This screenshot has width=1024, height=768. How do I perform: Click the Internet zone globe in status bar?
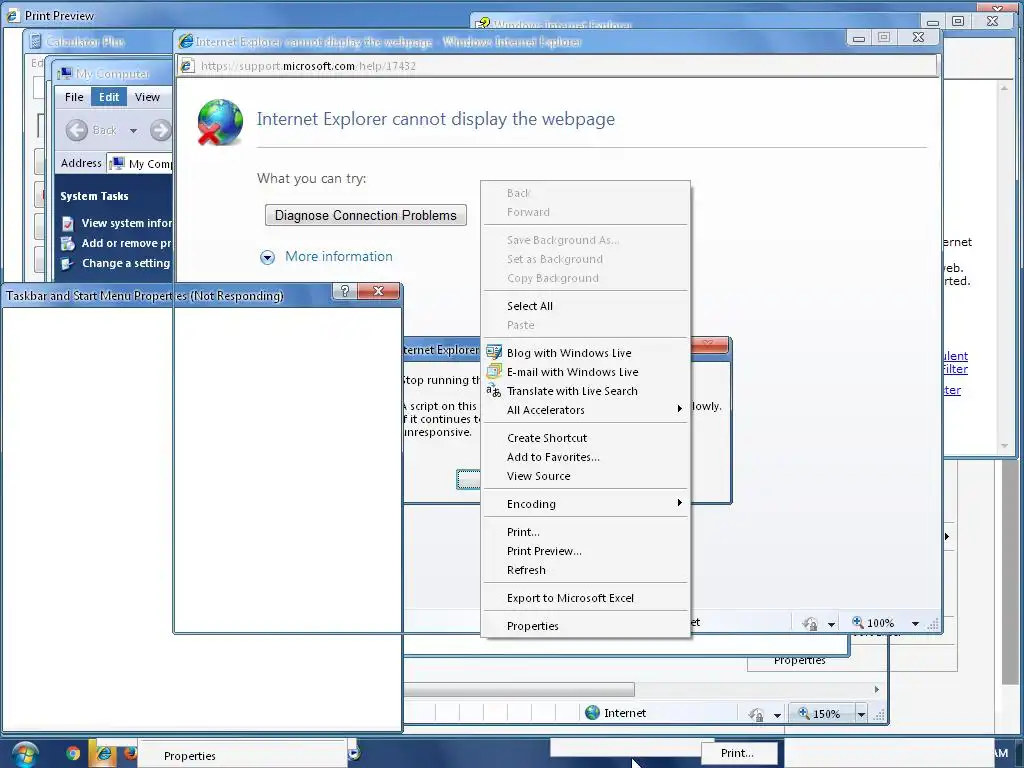click(592, 712)
